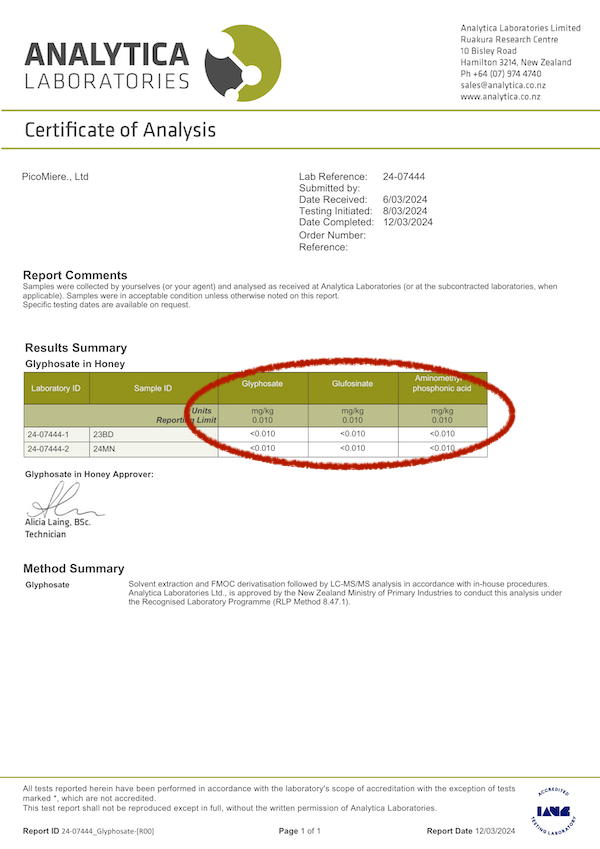Viewport: 600px width, 849px height.
Task: Select the 'Certificate of Analysis' heading
Action: pyautogui.click(x=120, y=130)
